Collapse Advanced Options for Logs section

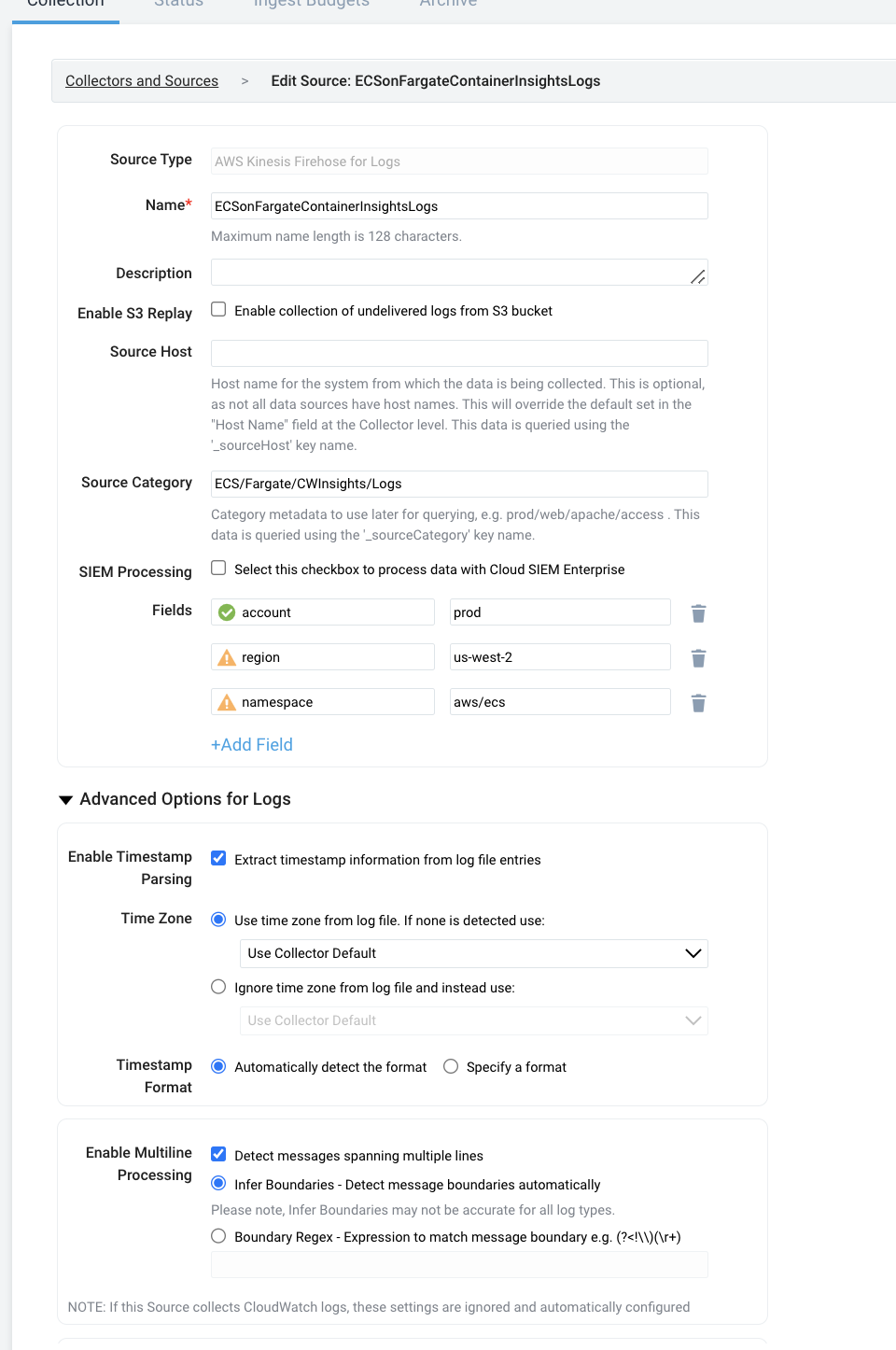pyautogui.click(x=66, y=799)
